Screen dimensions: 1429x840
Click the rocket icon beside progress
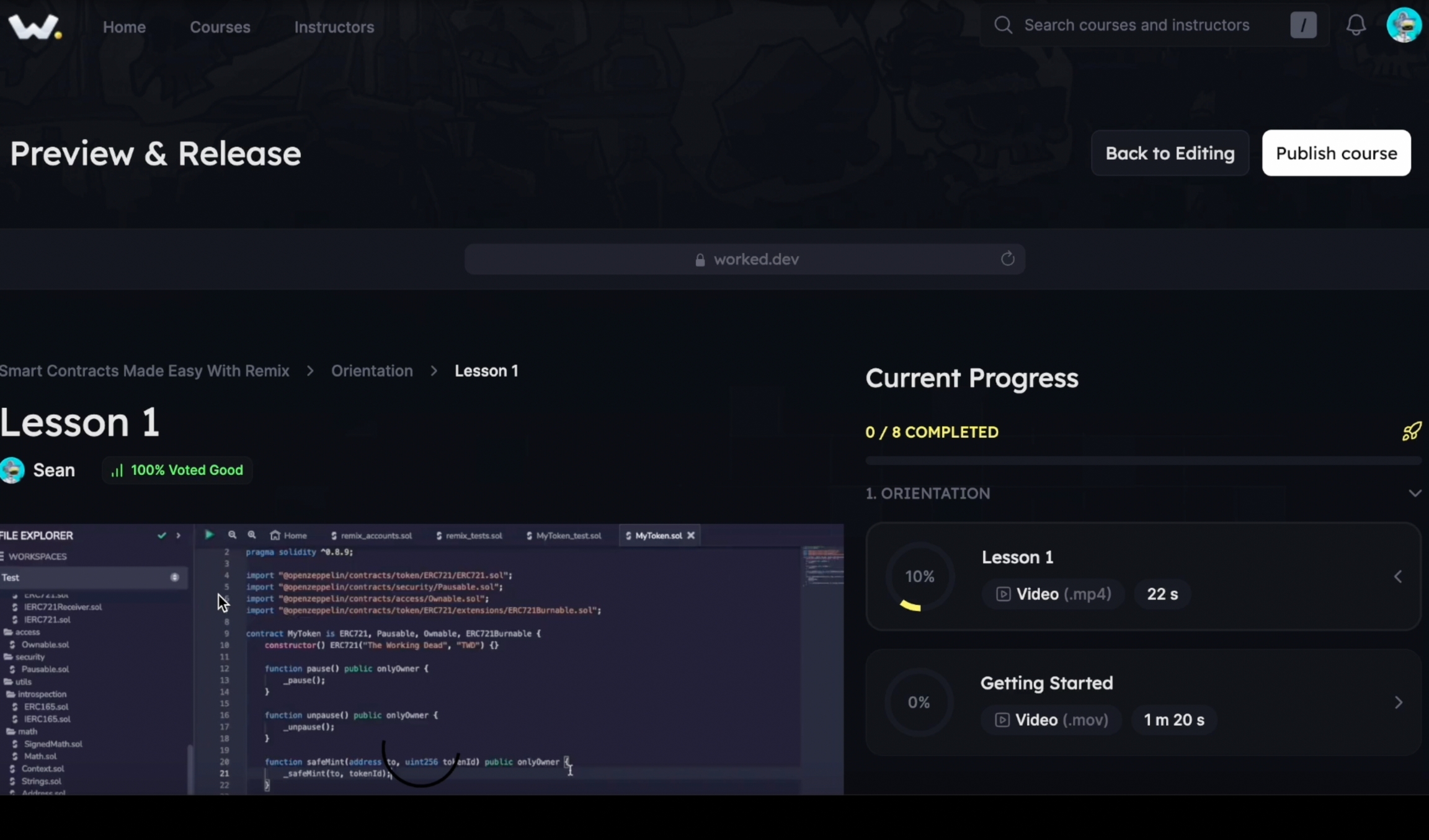pyautogui.click(x=1412, y=431)
